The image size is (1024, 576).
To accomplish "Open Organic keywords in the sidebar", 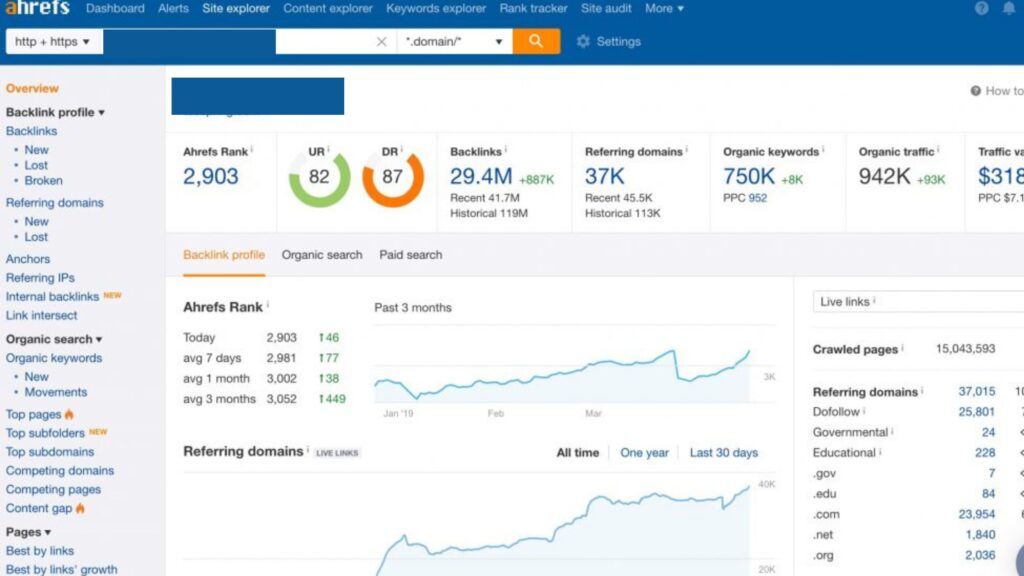I will [x=54, y=358].
